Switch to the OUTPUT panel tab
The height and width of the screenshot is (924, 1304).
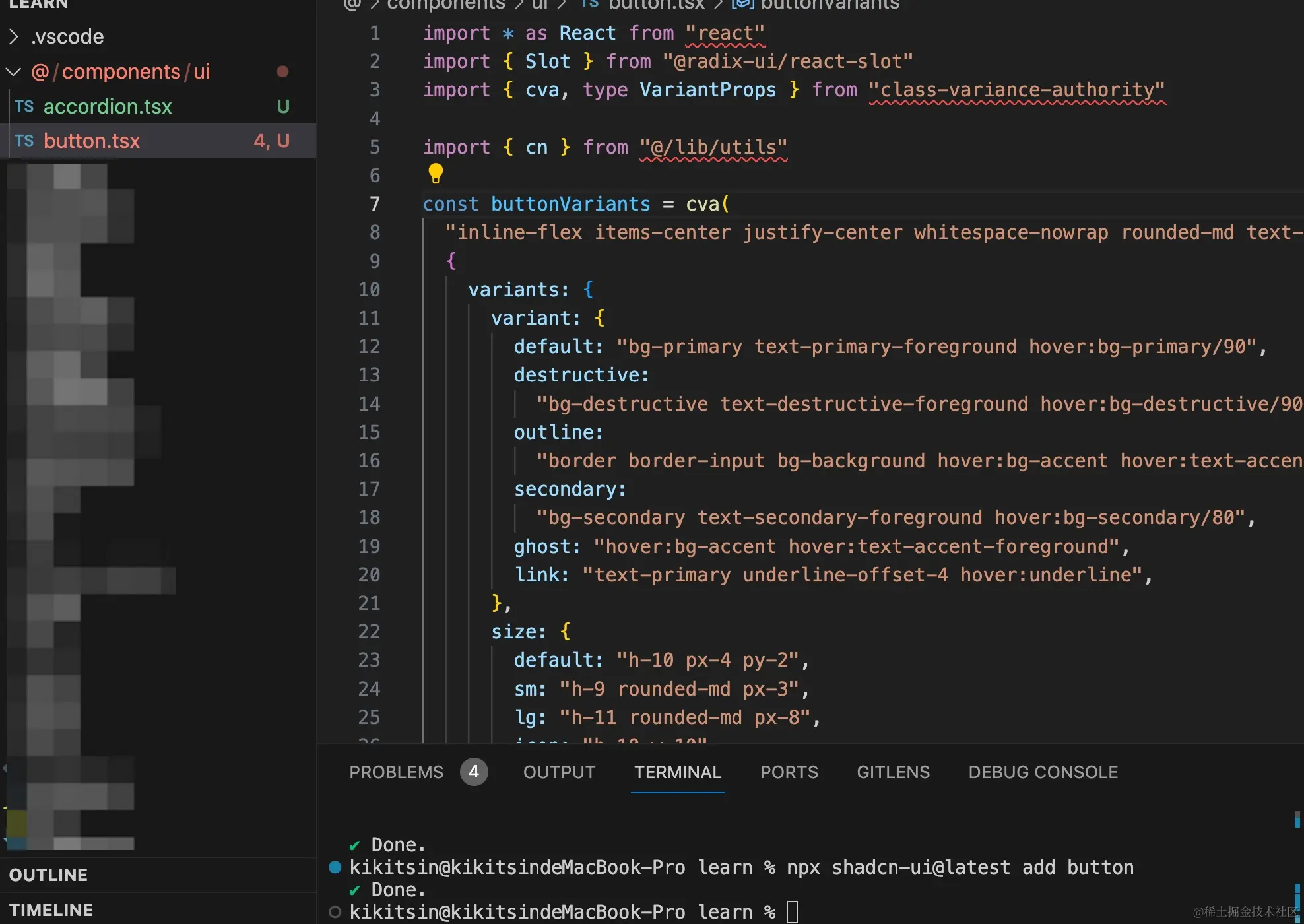tap(559, 772)
